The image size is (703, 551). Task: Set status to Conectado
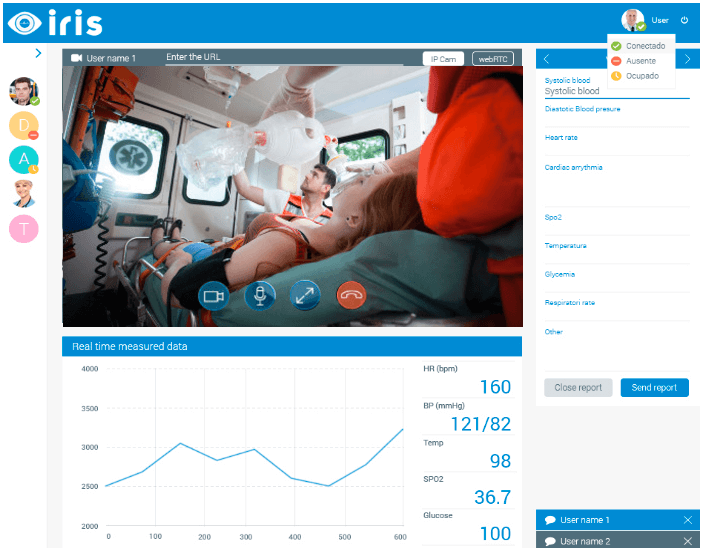[x=644, y=46]
